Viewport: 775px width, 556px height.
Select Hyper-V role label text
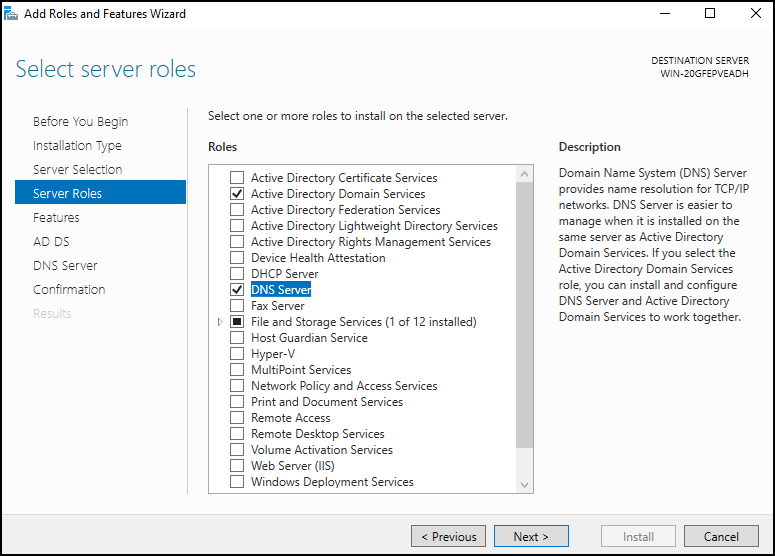point(273,354)
